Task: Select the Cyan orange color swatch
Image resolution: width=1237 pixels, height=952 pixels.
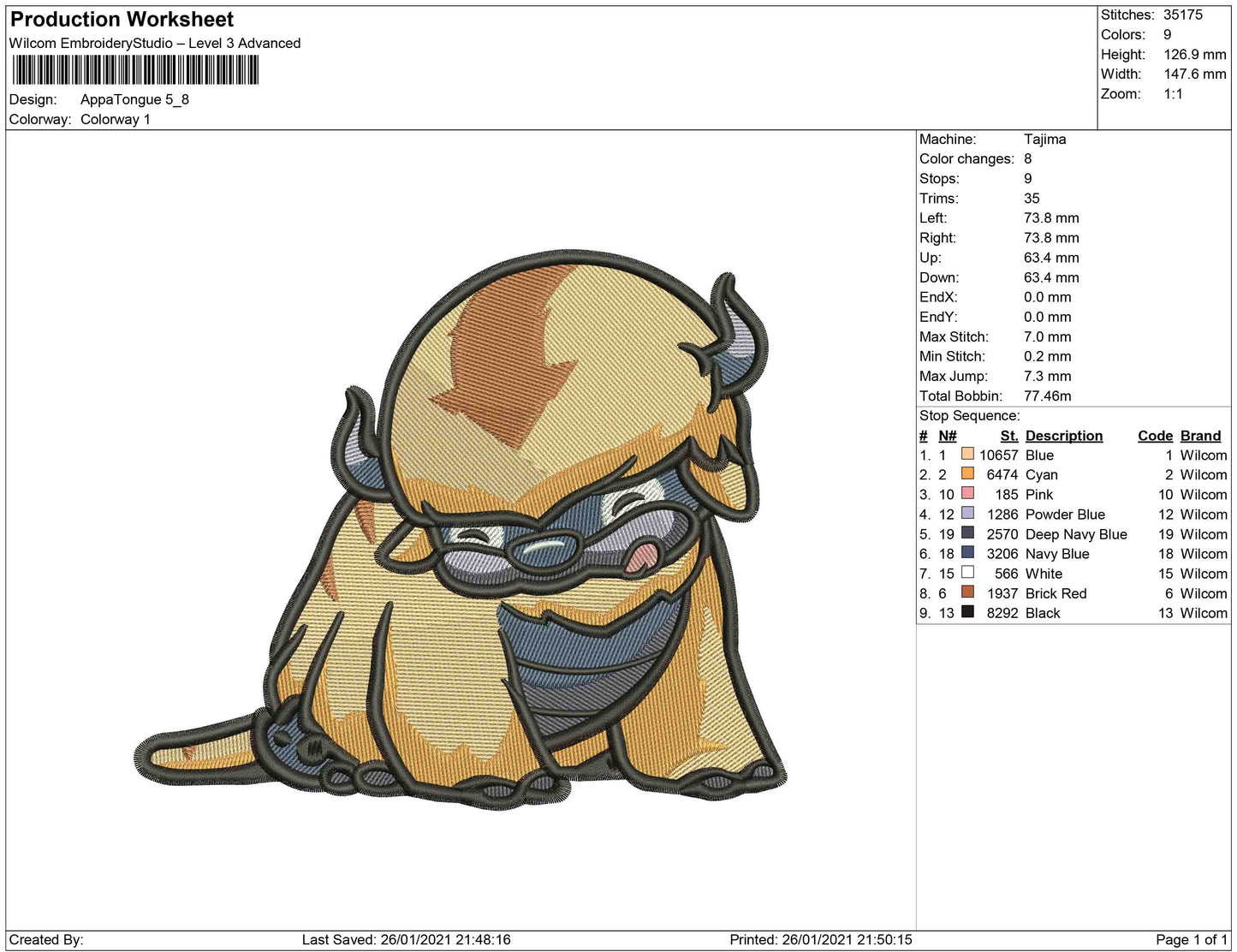Action: point(967,474)
